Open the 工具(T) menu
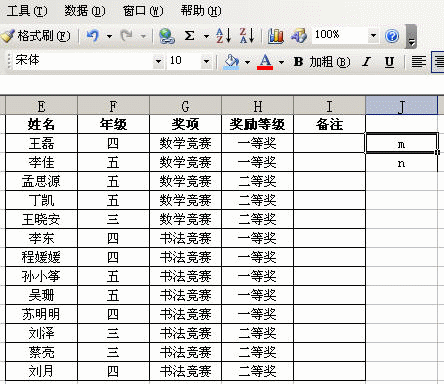This screenshot has width=444, height=384. point(27,11)
